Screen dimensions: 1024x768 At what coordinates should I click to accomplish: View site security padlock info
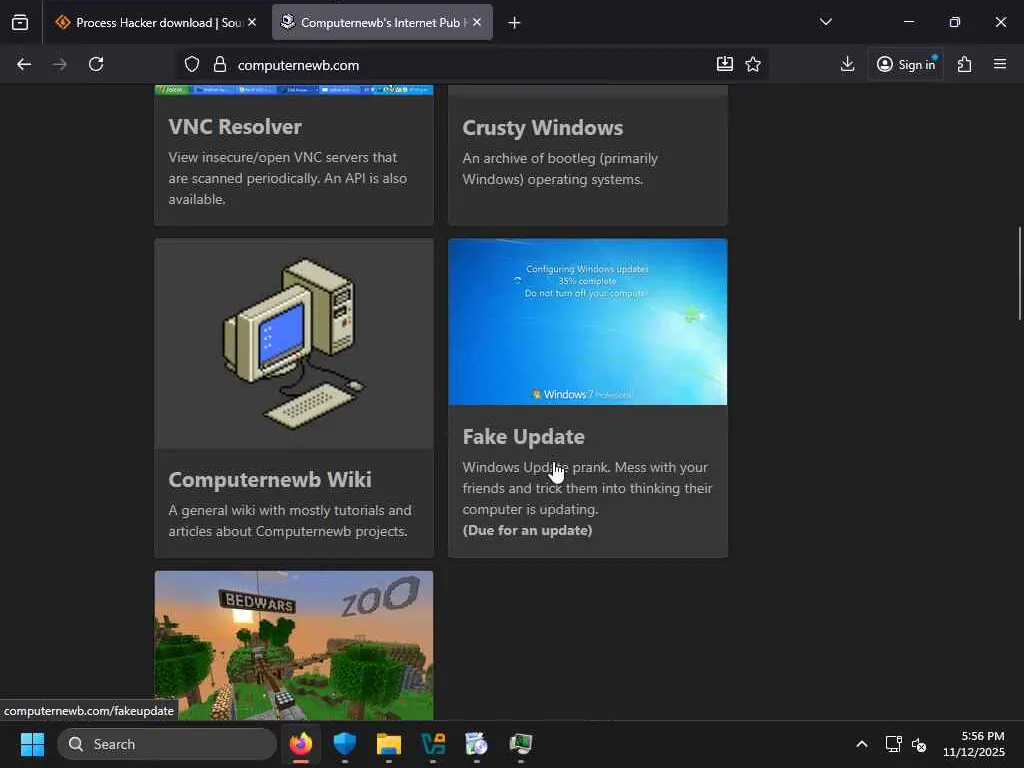coord(220,65)
